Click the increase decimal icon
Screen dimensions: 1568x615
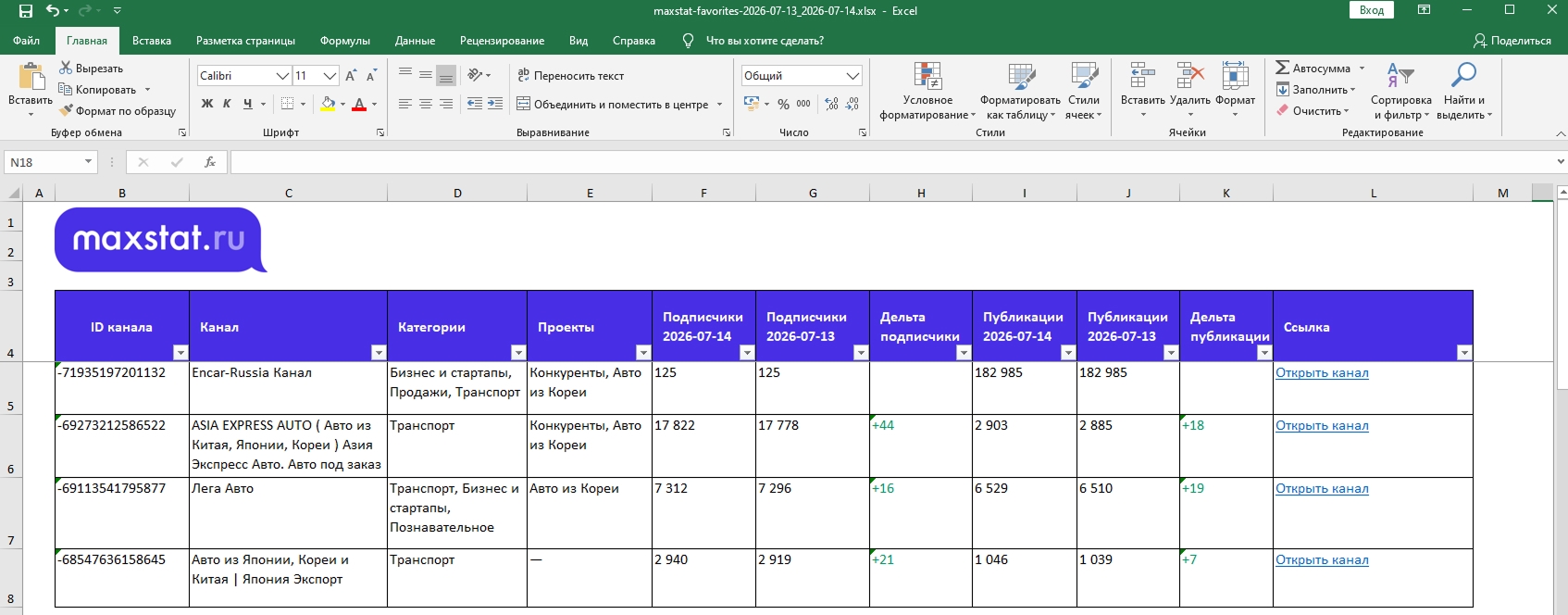(831, 104)
